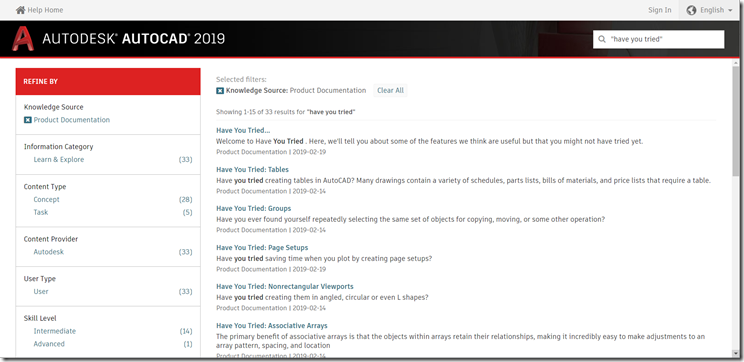Click the User Type heading
The height and width of the screenshot is (362, 744).
click(40, 278)
